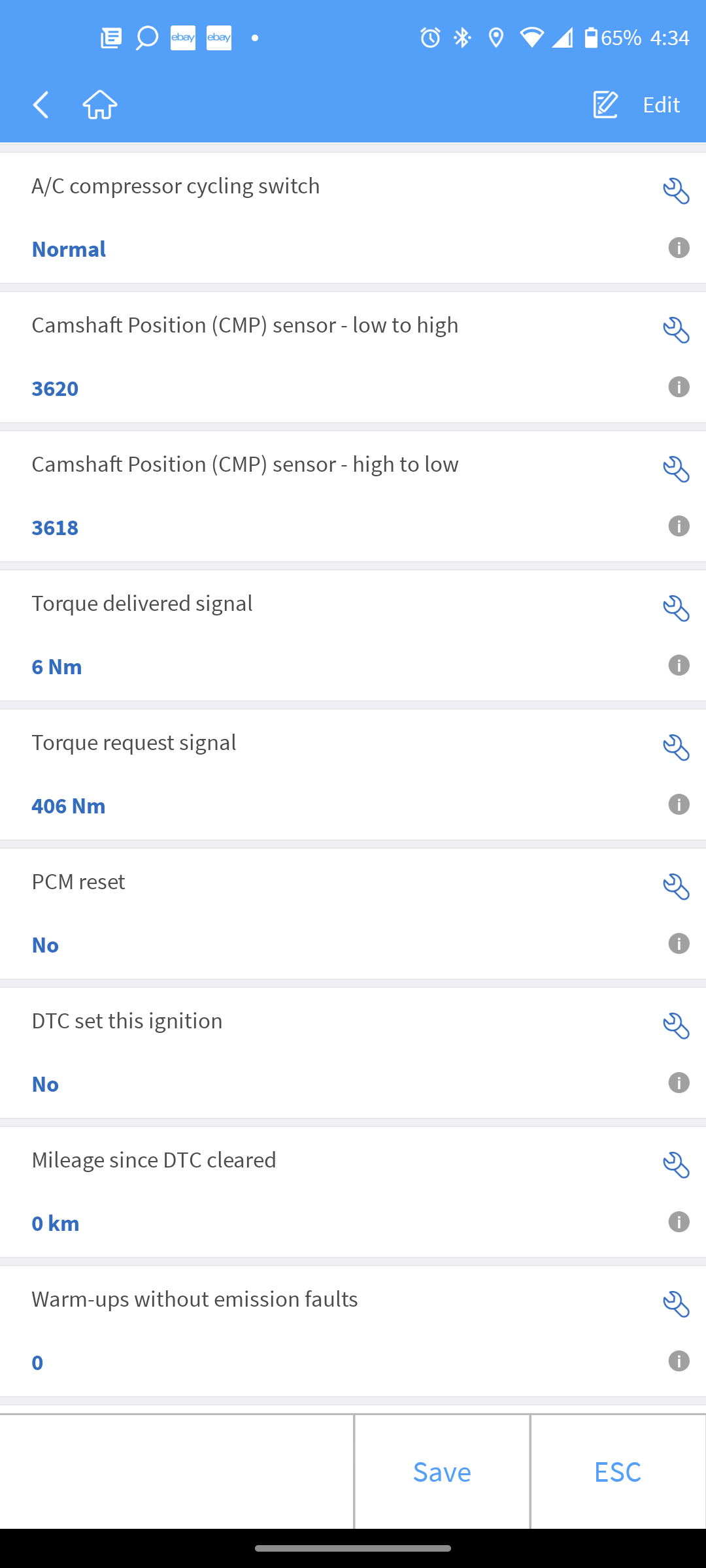
Task: Show info for Torque request signal
Action: click(x=679, y=805)
